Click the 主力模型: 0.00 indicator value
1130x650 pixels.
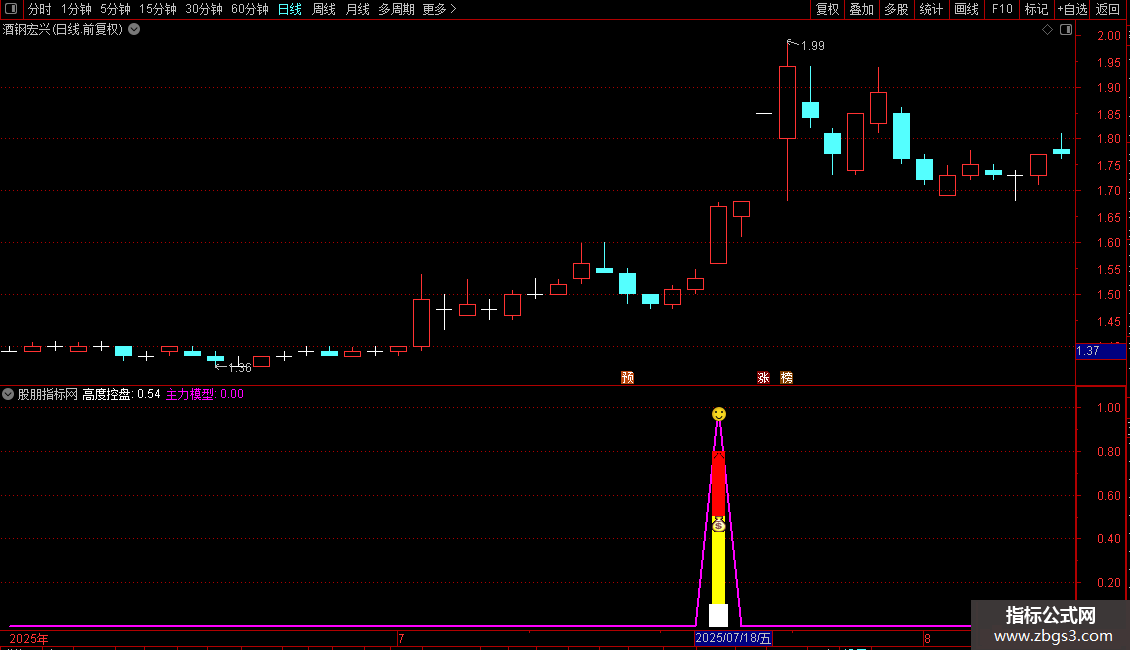point(205,394)
